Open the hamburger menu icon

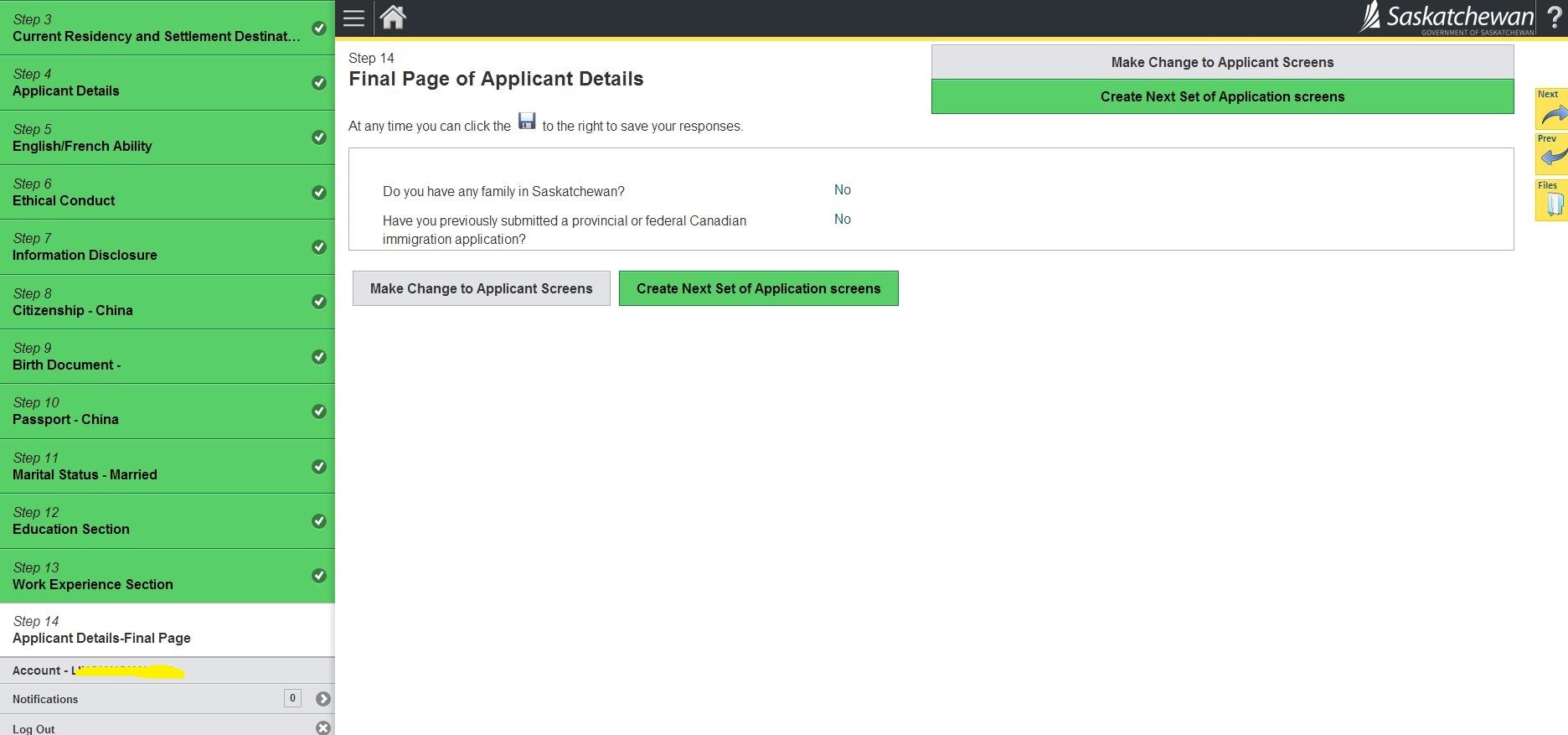coord(353,18)
